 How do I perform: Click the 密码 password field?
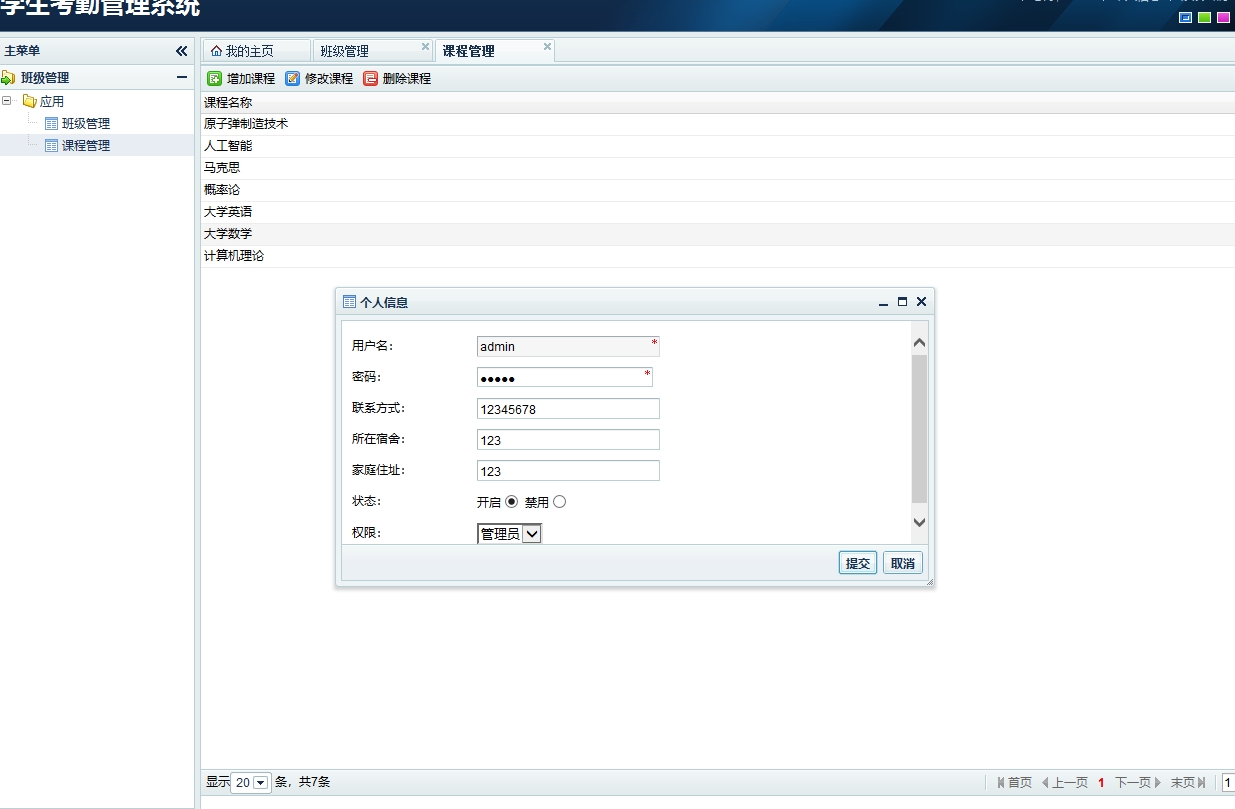coord(565,377)
